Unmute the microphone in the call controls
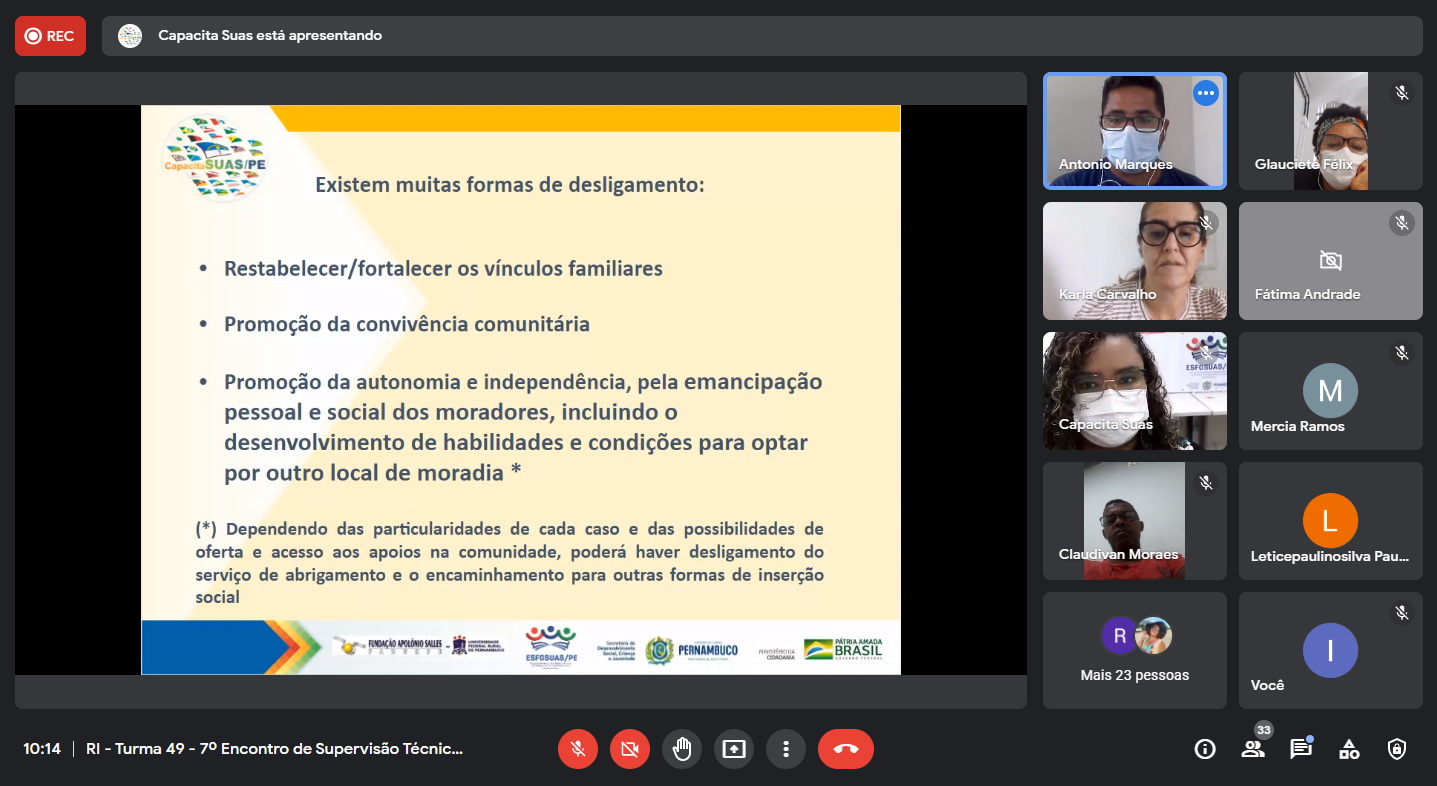This screenshot has width=1437, height=786. [x=578, y=749]
